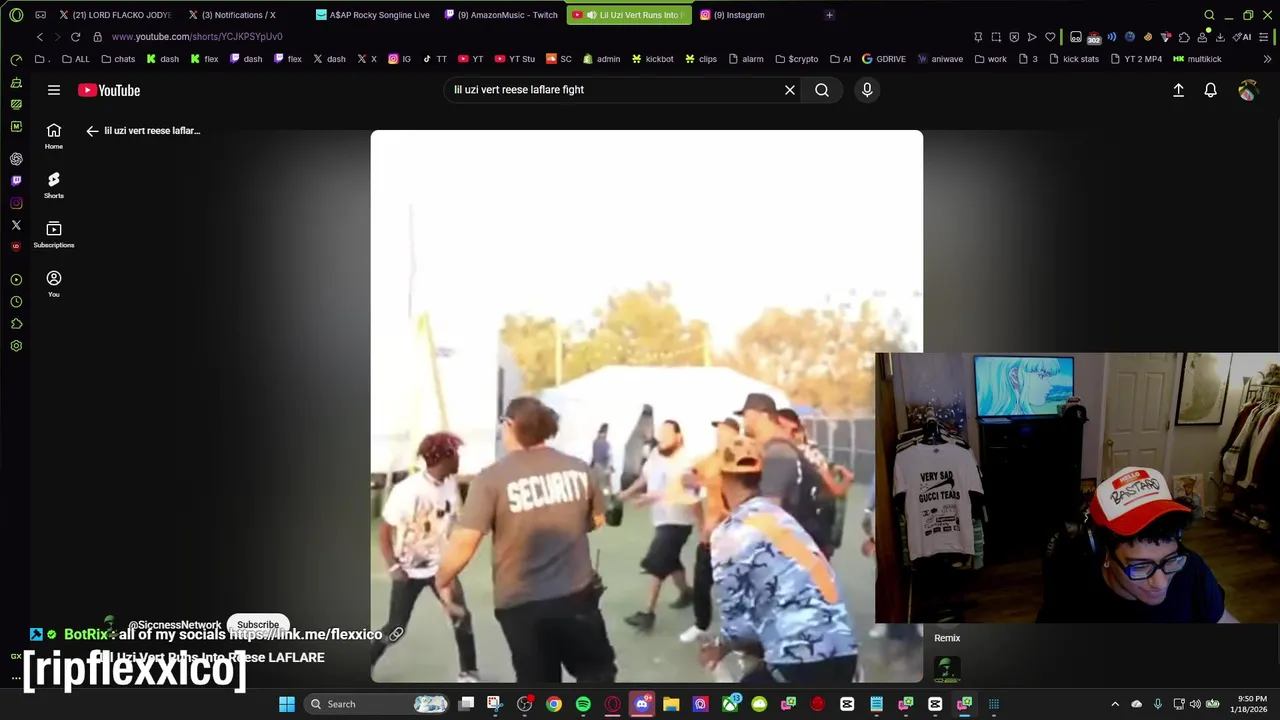Viewport: 1280px width, 720px height.
Task: Open the alarm bookmarks folder
Action: coord(745,59)
